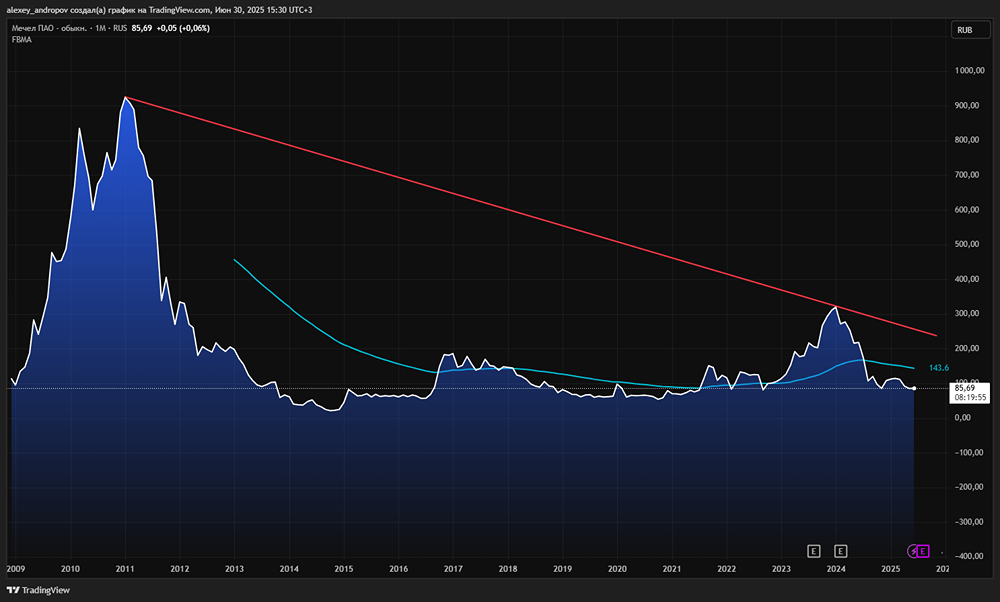1000x602 pixels.
Task: Click the 900,00 price axis label
Action: pos(967,105)
